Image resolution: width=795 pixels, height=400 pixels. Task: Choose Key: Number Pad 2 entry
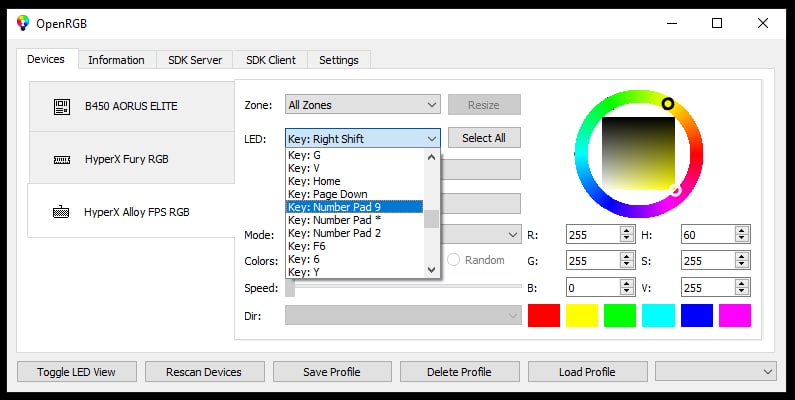click(x=354, y=233)
